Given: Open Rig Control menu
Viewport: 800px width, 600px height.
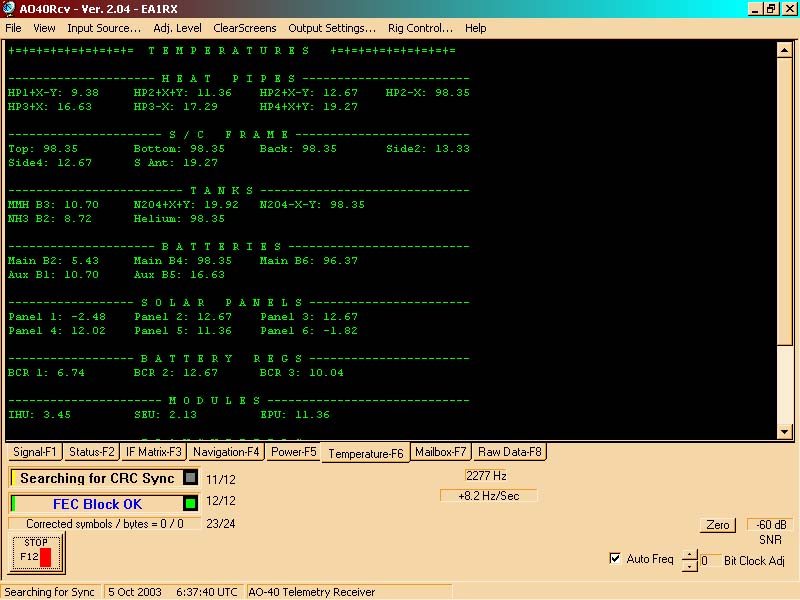Looking at the screenshot, I should [x=420, y=28].
